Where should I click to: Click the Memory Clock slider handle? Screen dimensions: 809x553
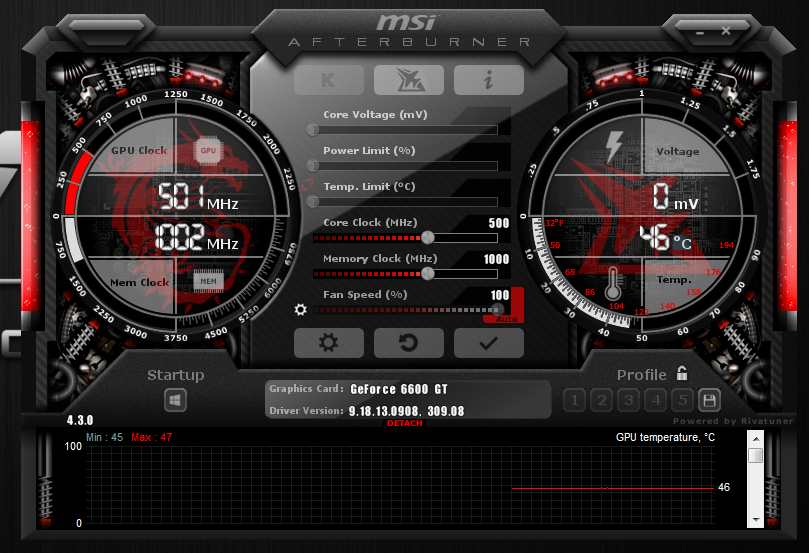(x=428, y=273)
